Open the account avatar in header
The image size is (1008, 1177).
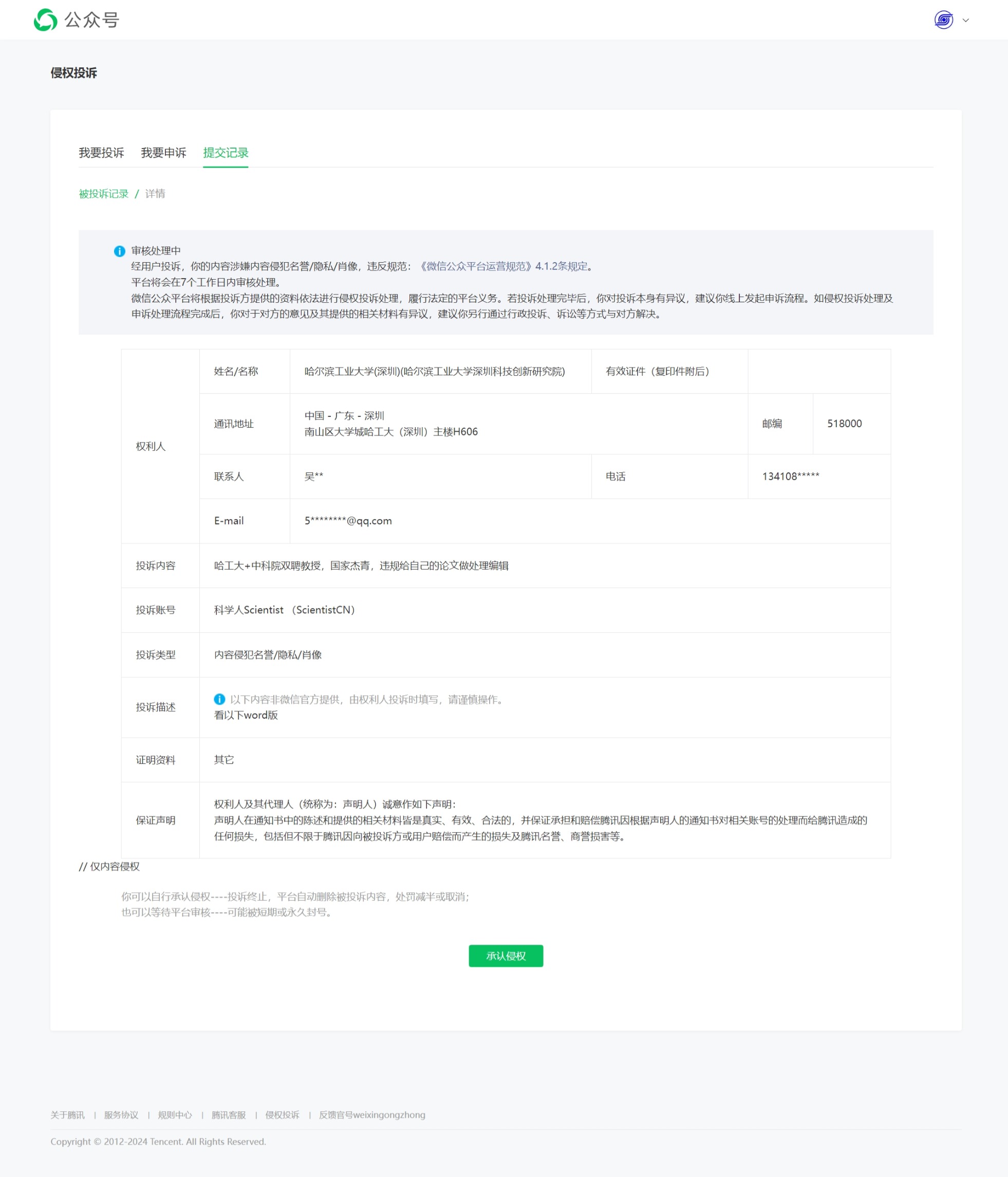(x=943, y=20)
